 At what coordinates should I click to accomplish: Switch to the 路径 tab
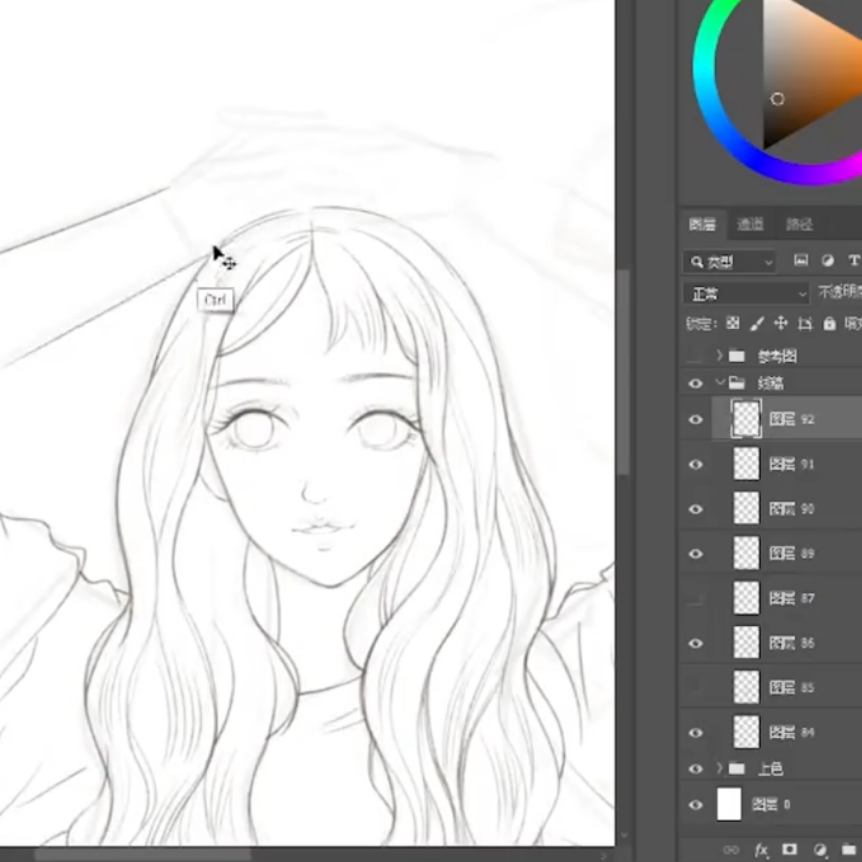(x=799, y=224)
